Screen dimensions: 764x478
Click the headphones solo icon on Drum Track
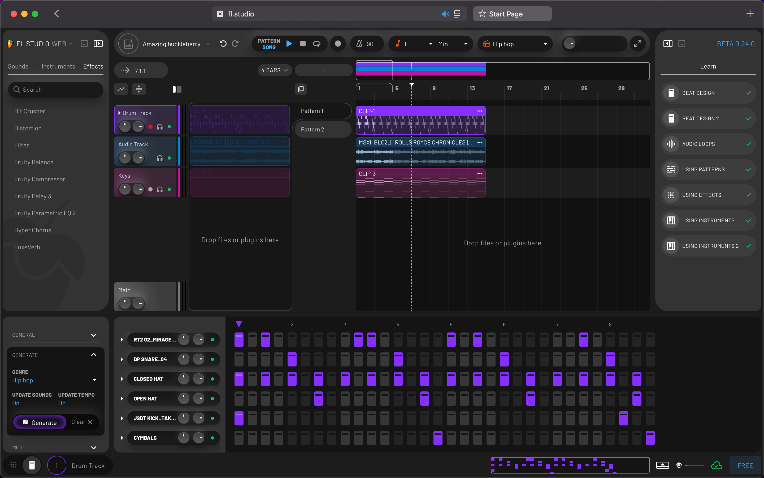pos(159,127)
